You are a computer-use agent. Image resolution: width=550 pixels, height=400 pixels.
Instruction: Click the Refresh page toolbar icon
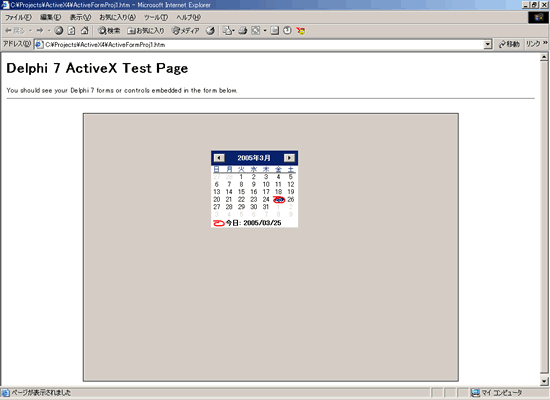[x=71, y=31]
